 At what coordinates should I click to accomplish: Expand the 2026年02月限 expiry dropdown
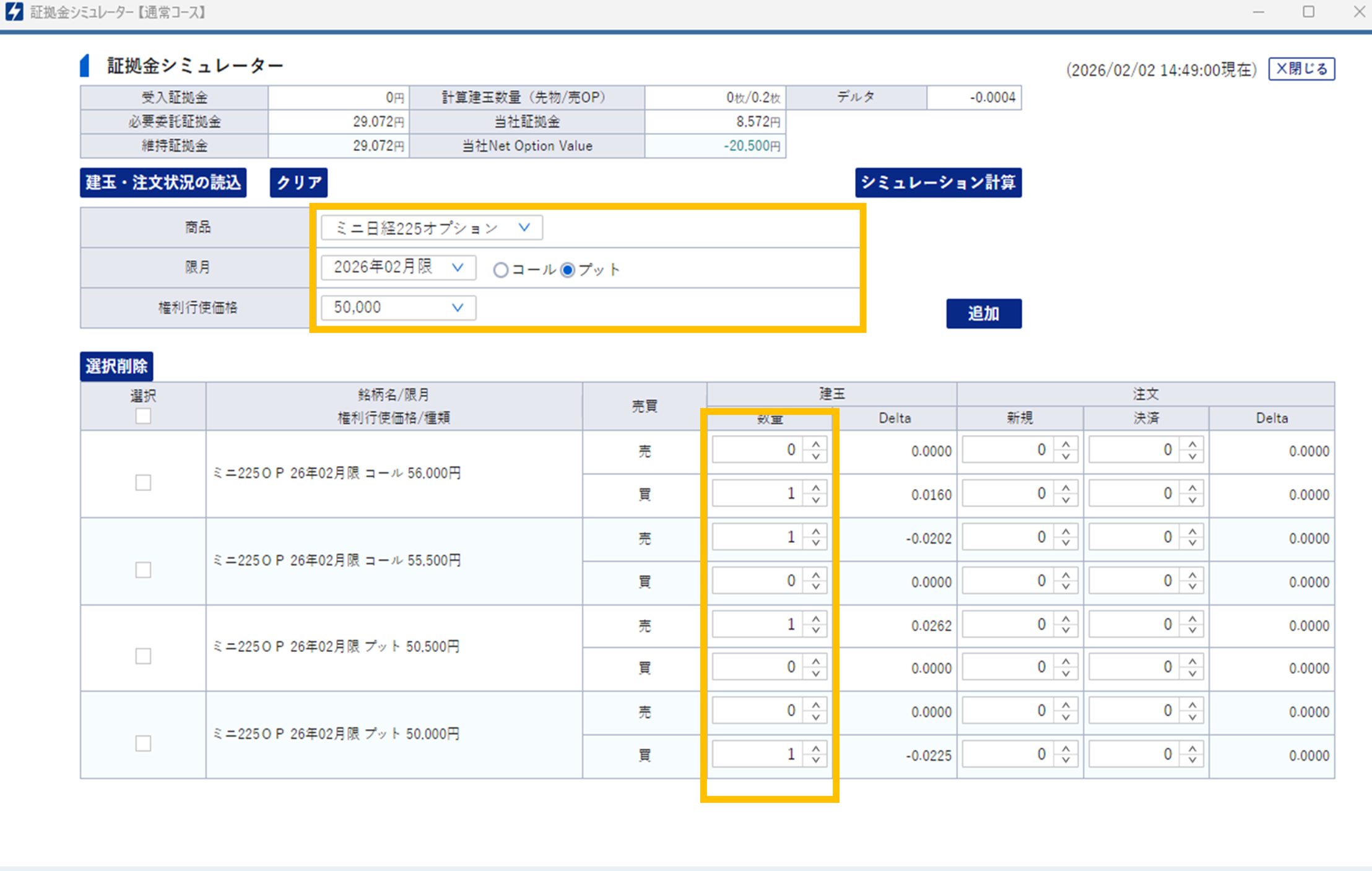398,267
